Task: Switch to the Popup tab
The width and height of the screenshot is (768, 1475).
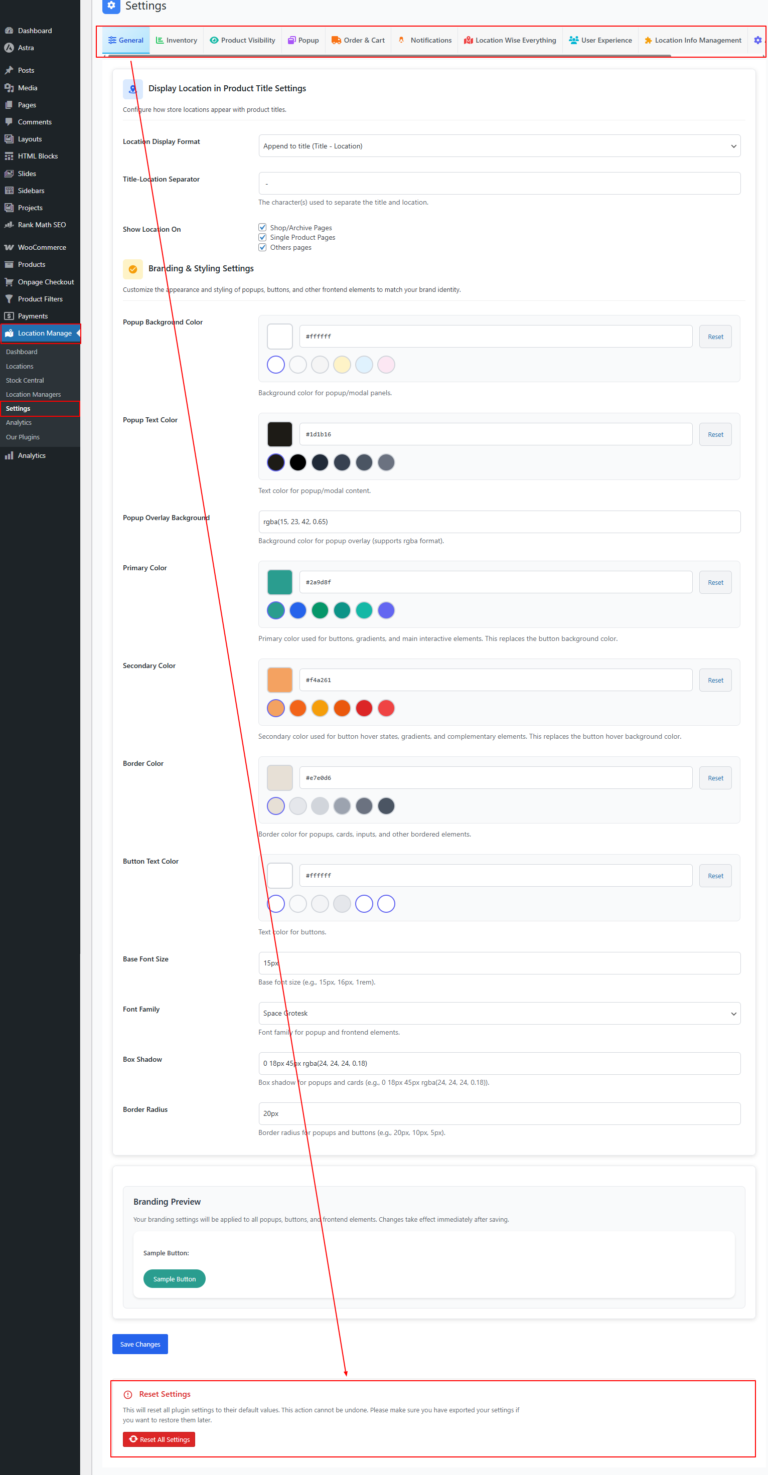Action: coord(303,41)
